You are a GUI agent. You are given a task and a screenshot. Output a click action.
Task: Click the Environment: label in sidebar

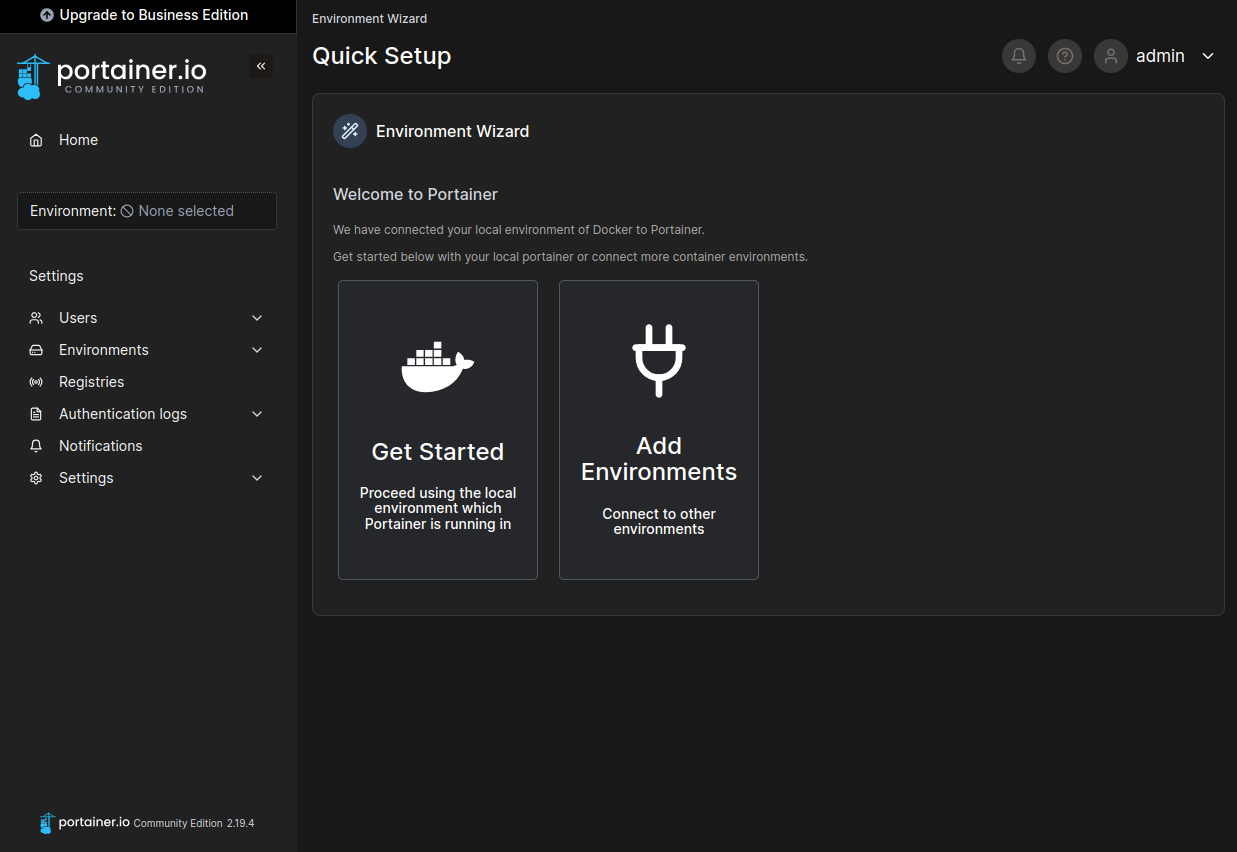(x=73, y=211)
